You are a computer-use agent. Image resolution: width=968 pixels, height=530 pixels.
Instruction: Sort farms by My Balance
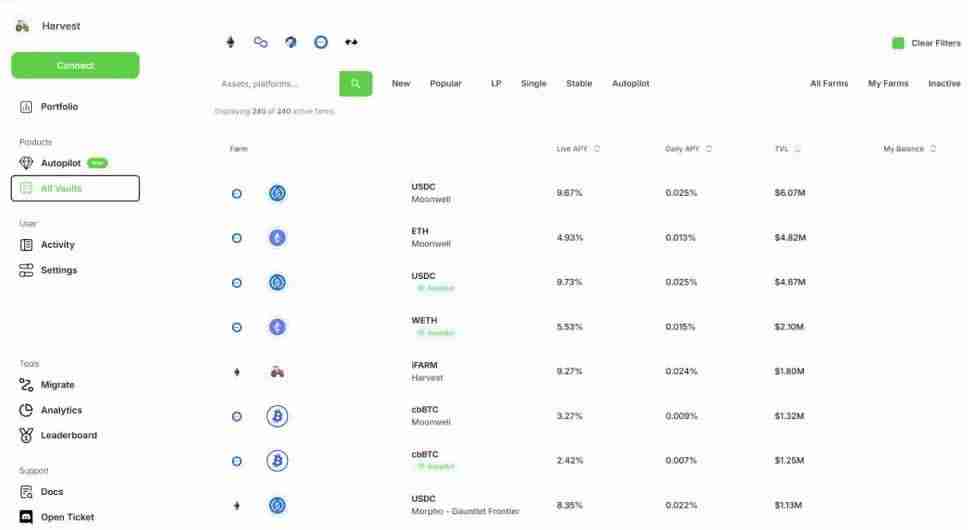pyautogui.click(x=909, y=149)
